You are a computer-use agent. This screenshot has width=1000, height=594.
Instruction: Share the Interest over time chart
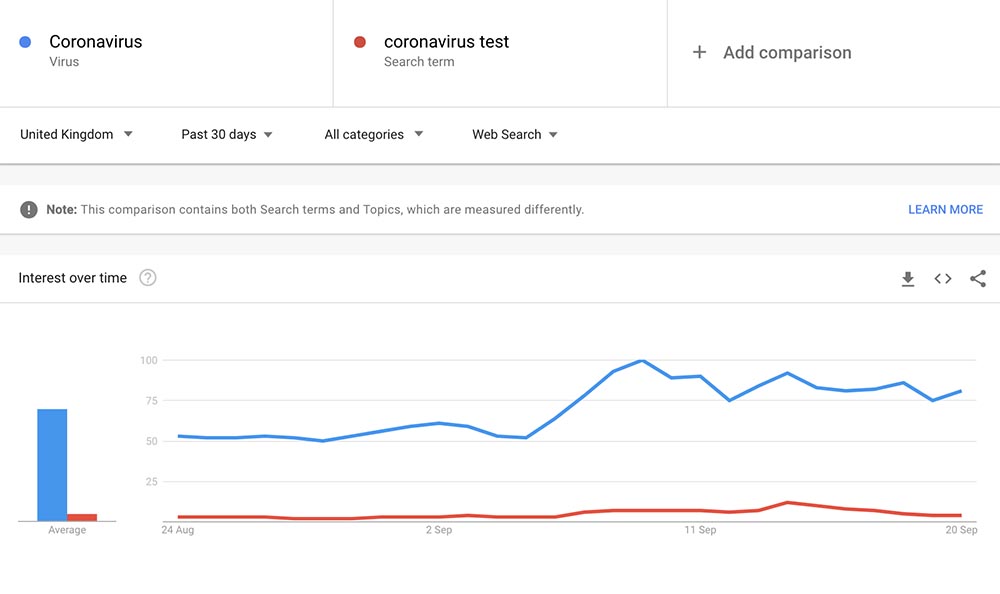click(x=978, y=279)
